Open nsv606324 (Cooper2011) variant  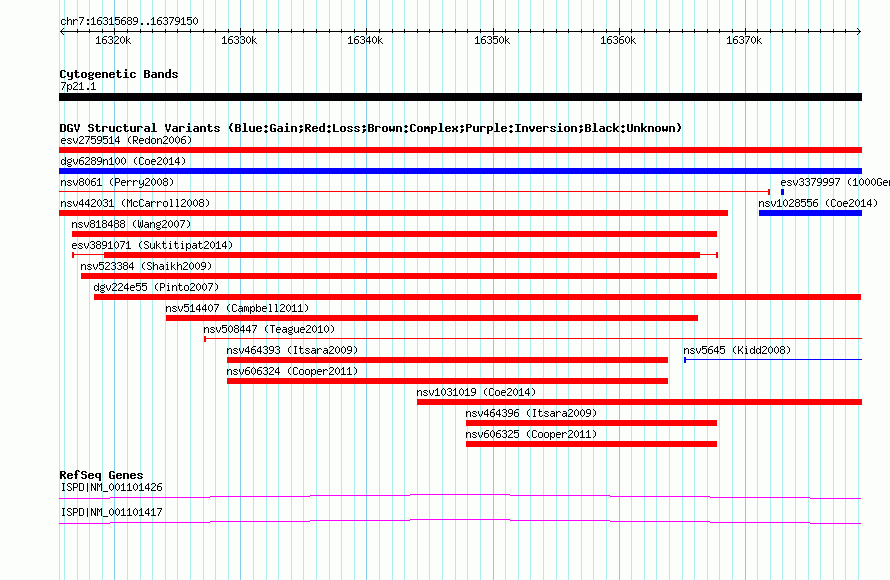(292, 371)
